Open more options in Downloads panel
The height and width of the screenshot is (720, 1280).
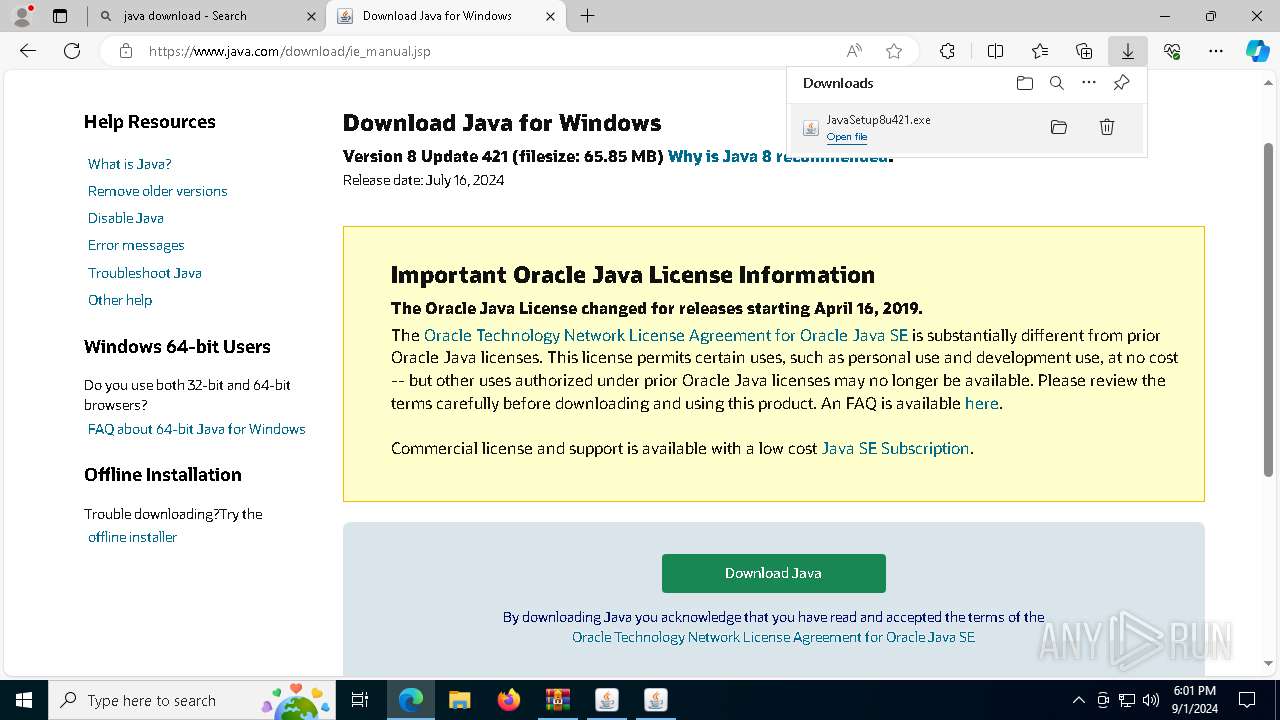pyautogui.click(x=1089, y=83)
